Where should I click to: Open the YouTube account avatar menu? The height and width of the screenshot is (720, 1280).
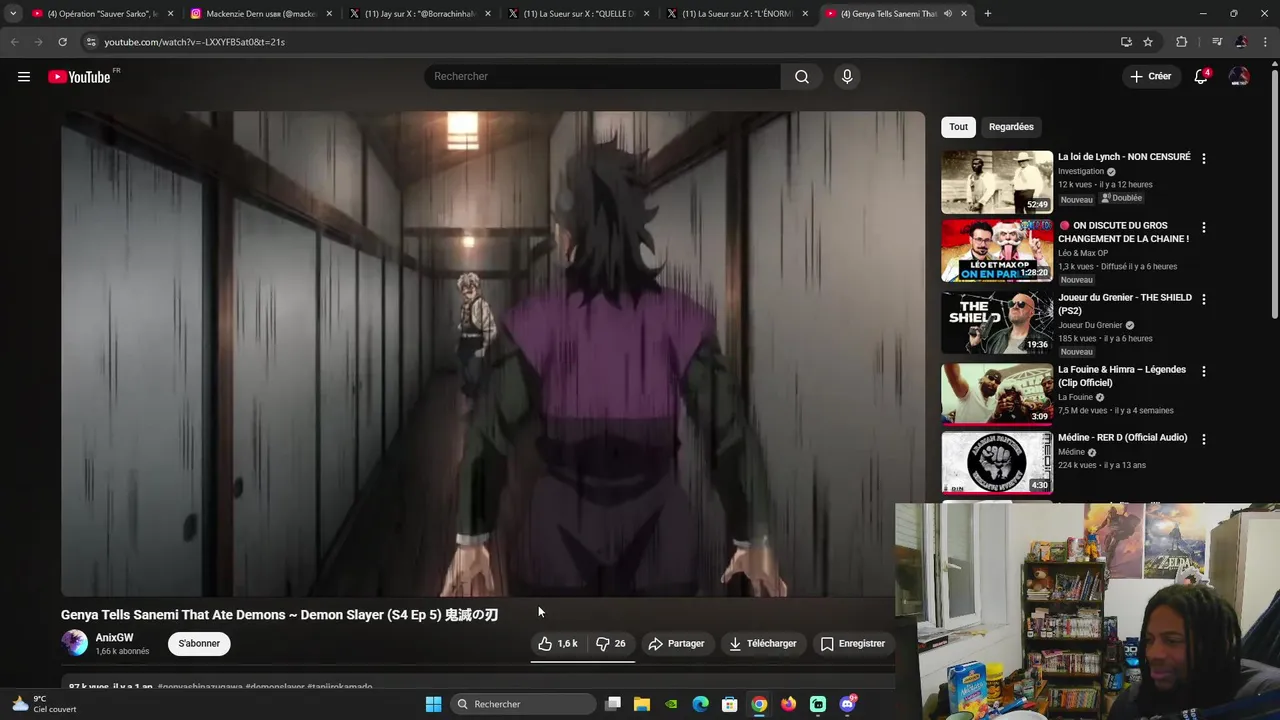tap(1239, 77)
